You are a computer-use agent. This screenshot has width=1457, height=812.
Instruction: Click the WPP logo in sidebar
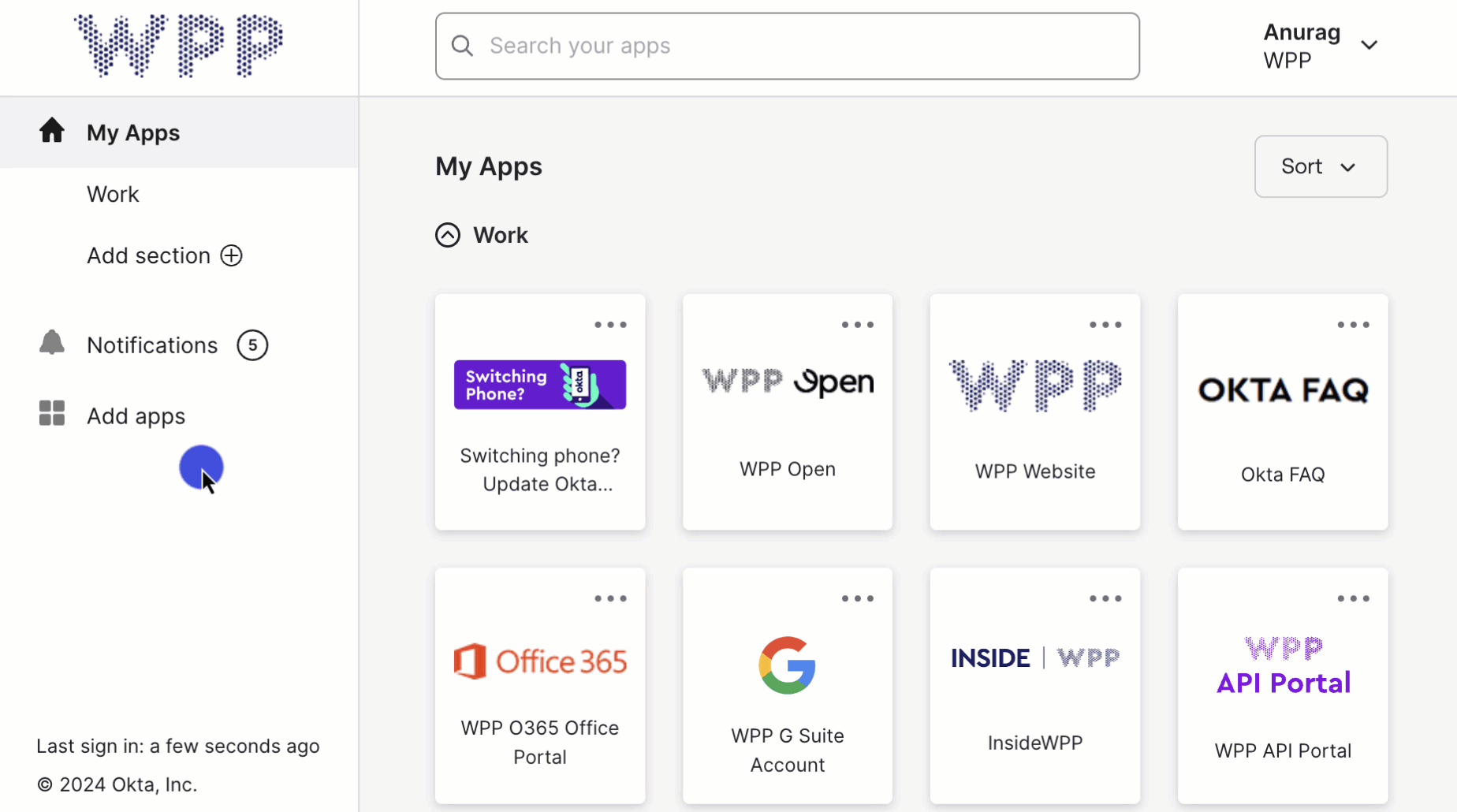(178, 46)
